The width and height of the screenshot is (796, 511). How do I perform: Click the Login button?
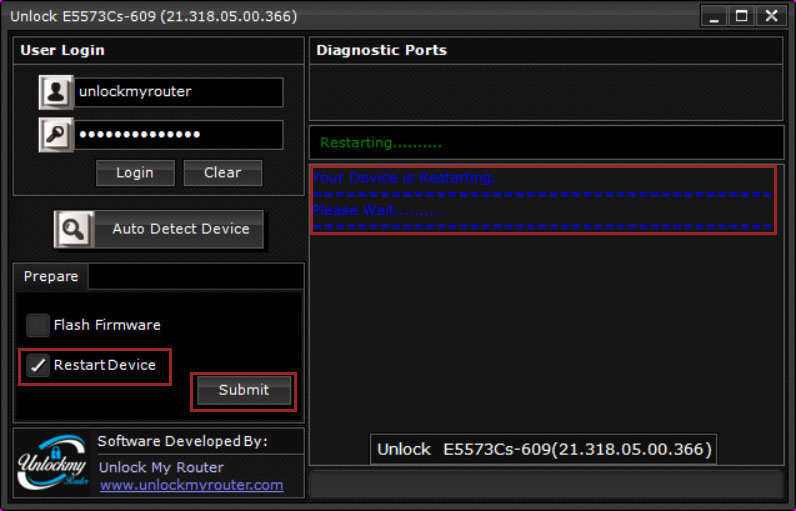135,173
